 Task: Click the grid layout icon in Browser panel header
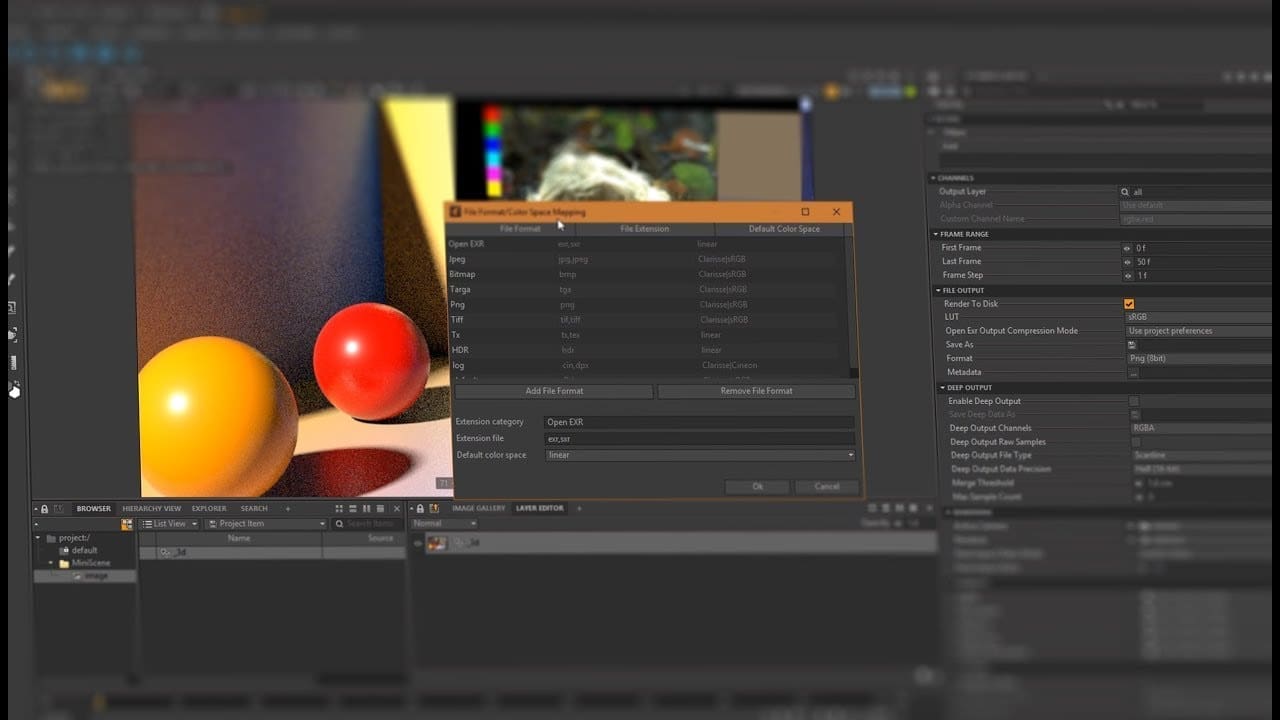click(x=340, y=509)
